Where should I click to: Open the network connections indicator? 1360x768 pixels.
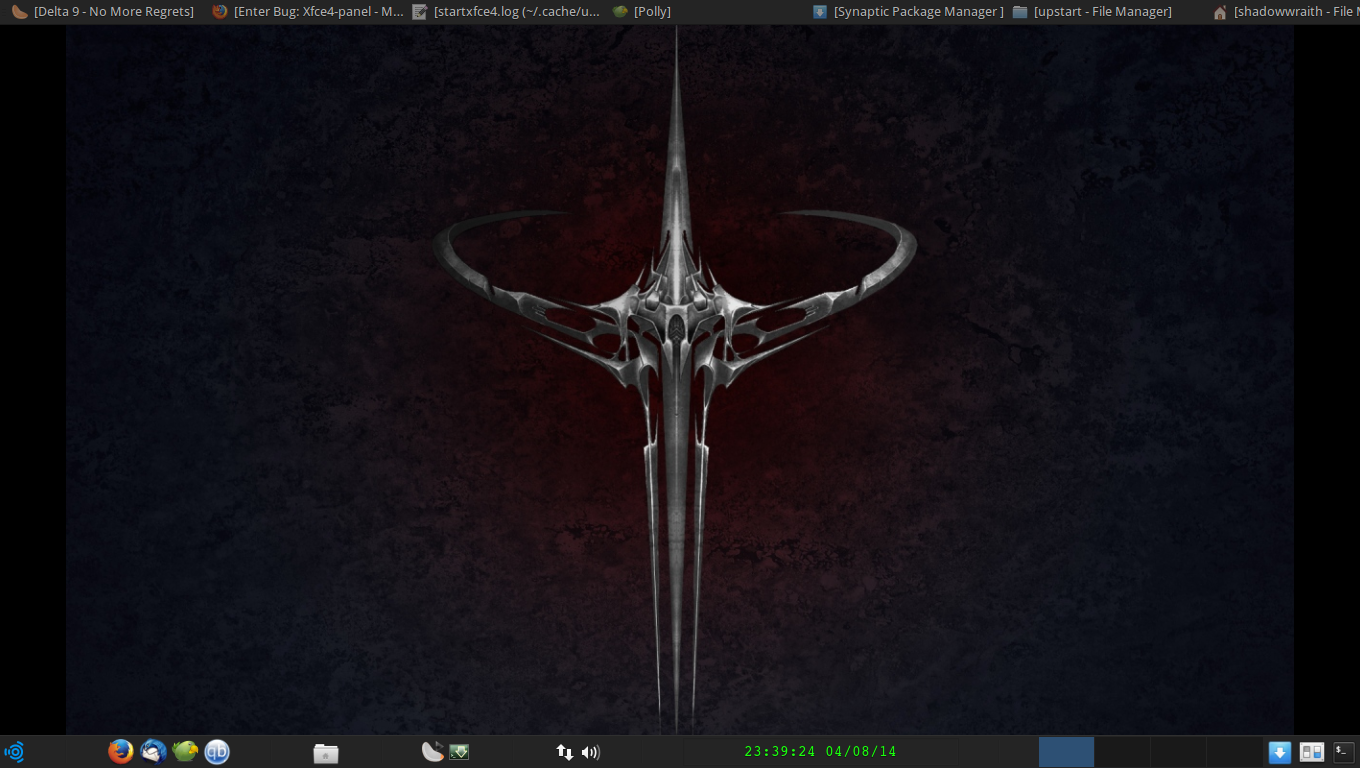click(x=565, y=752)
